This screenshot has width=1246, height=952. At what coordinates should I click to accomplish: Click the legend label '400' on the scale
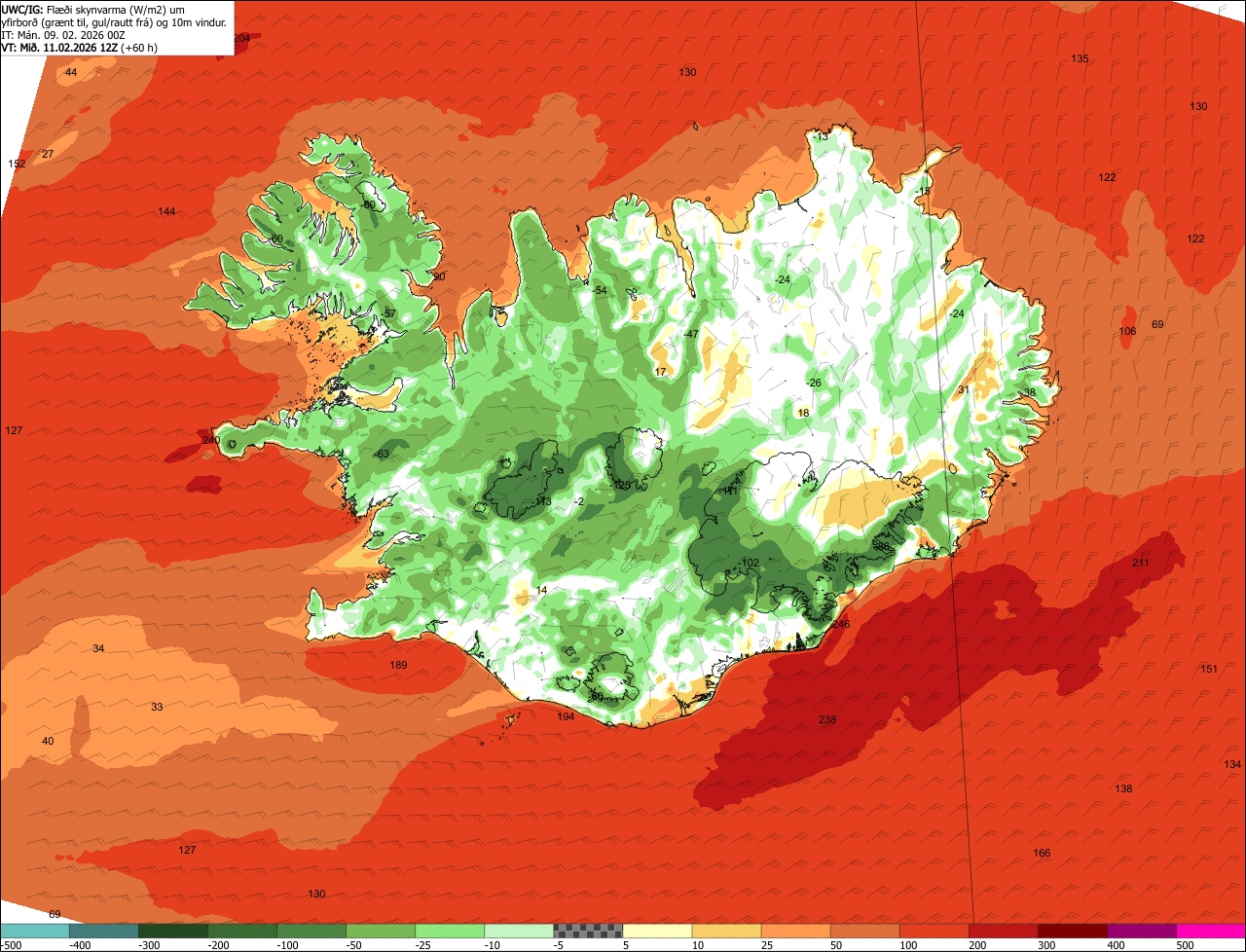pos(1117,945)
